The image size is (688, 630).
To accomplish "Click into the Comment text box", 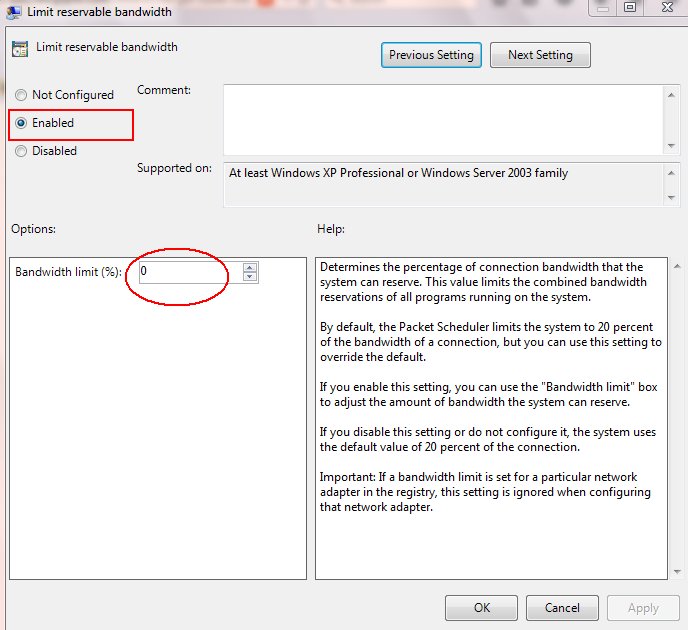I will [x=444, y=120].
